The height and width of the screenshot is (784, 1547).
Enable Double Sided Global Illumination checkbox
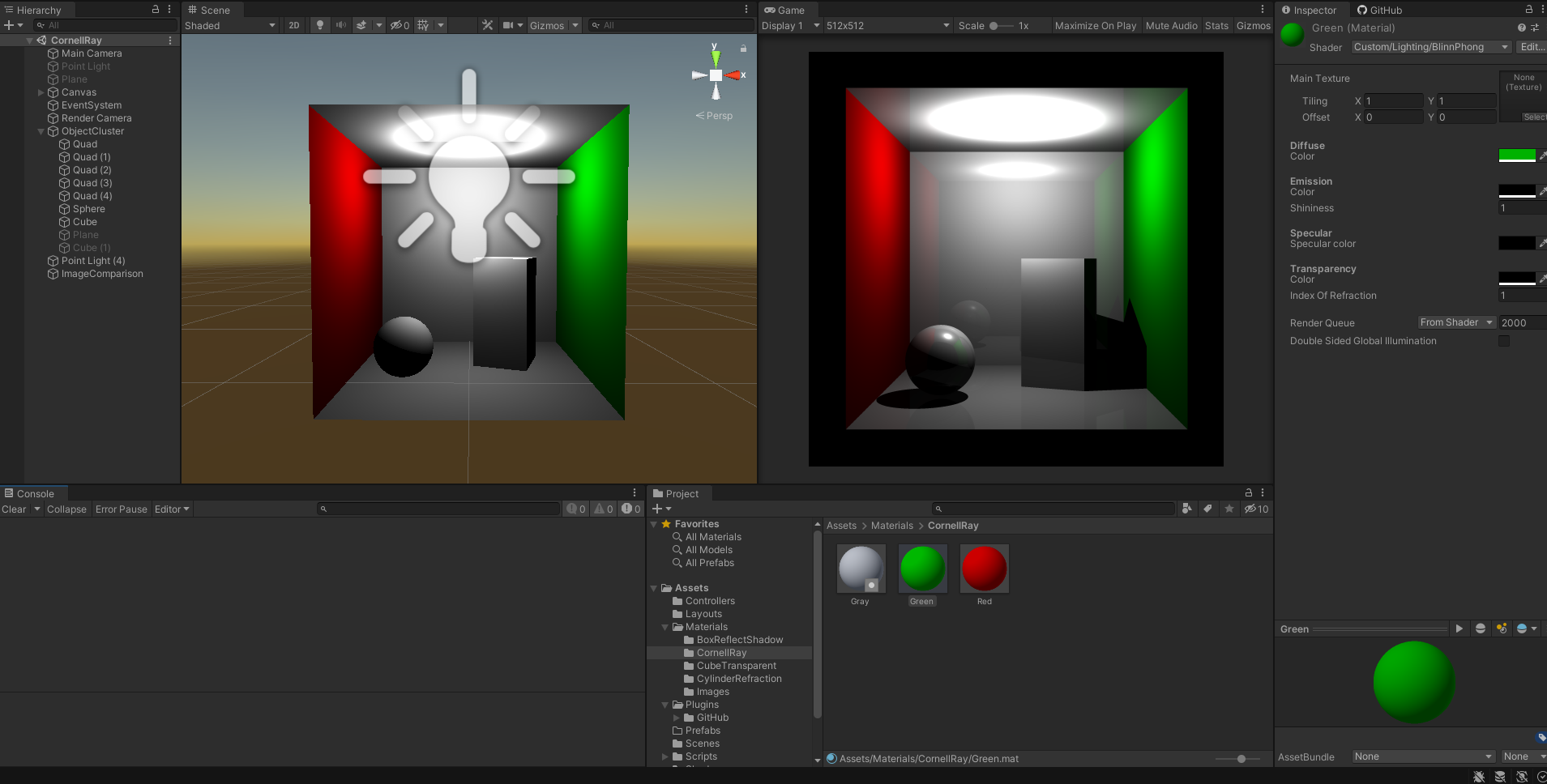pos(1505,340)
